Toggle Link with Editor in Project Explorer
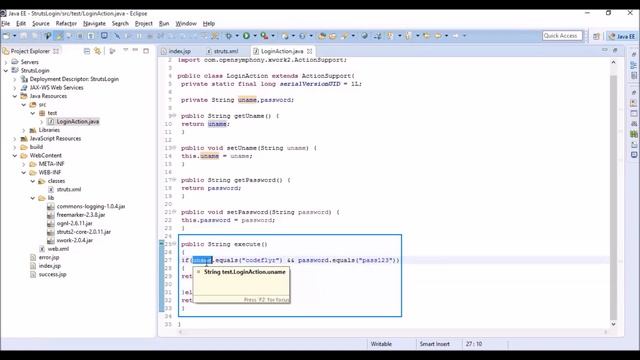The width and height of the screenshot is (640, 360). [x=98, y=51]
